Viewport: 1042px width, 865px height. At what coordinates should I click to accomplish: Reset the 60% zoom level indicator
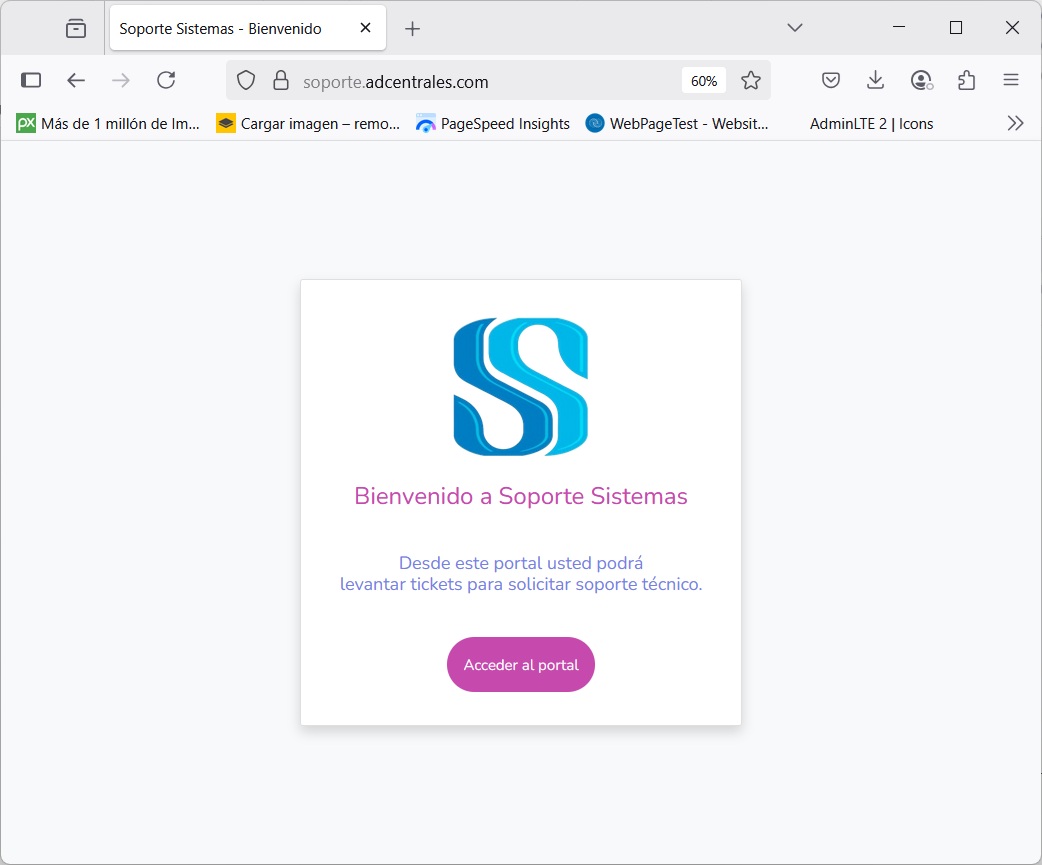704,81
